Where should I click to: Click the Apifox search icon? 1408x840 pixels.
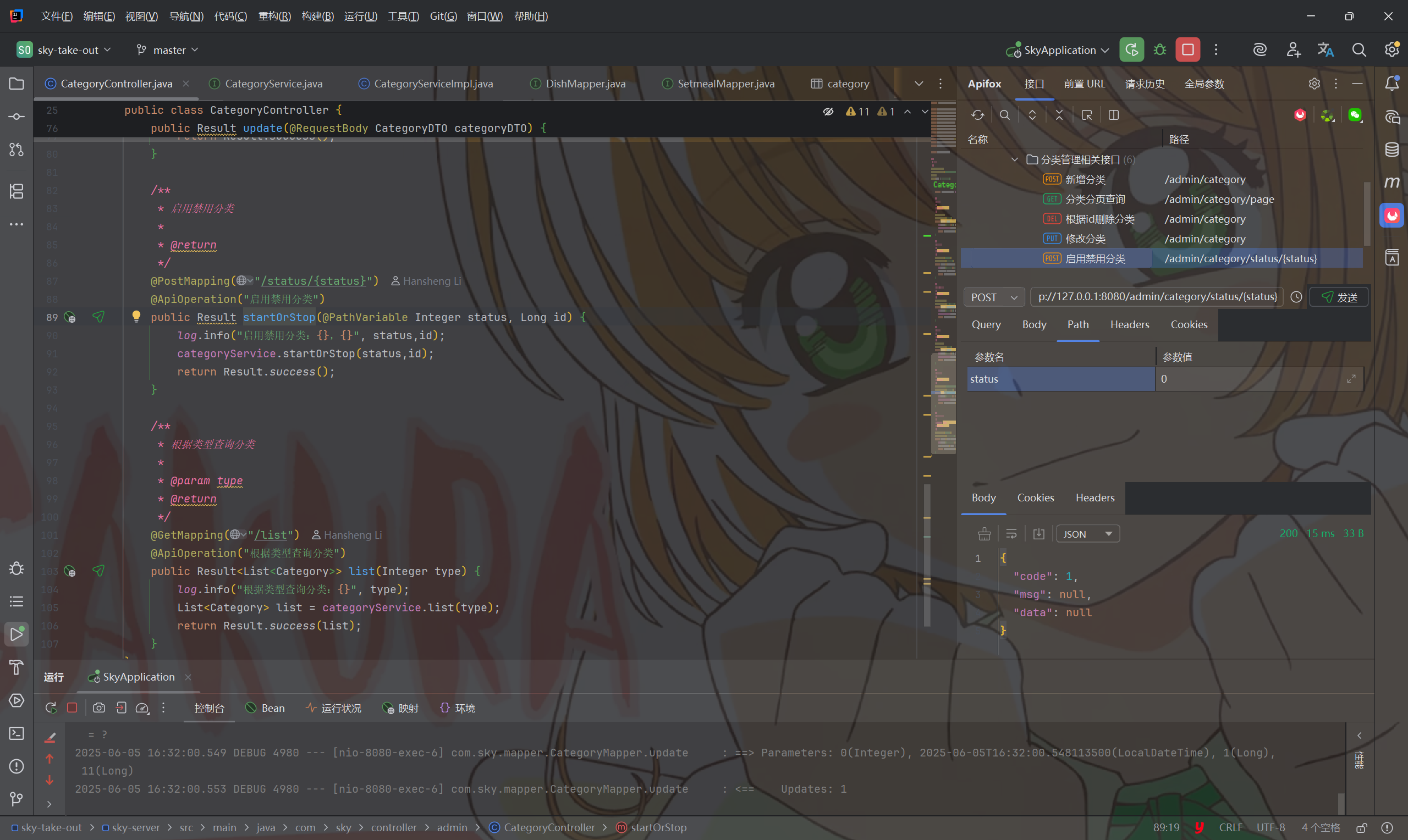(x=1004, y=115)
